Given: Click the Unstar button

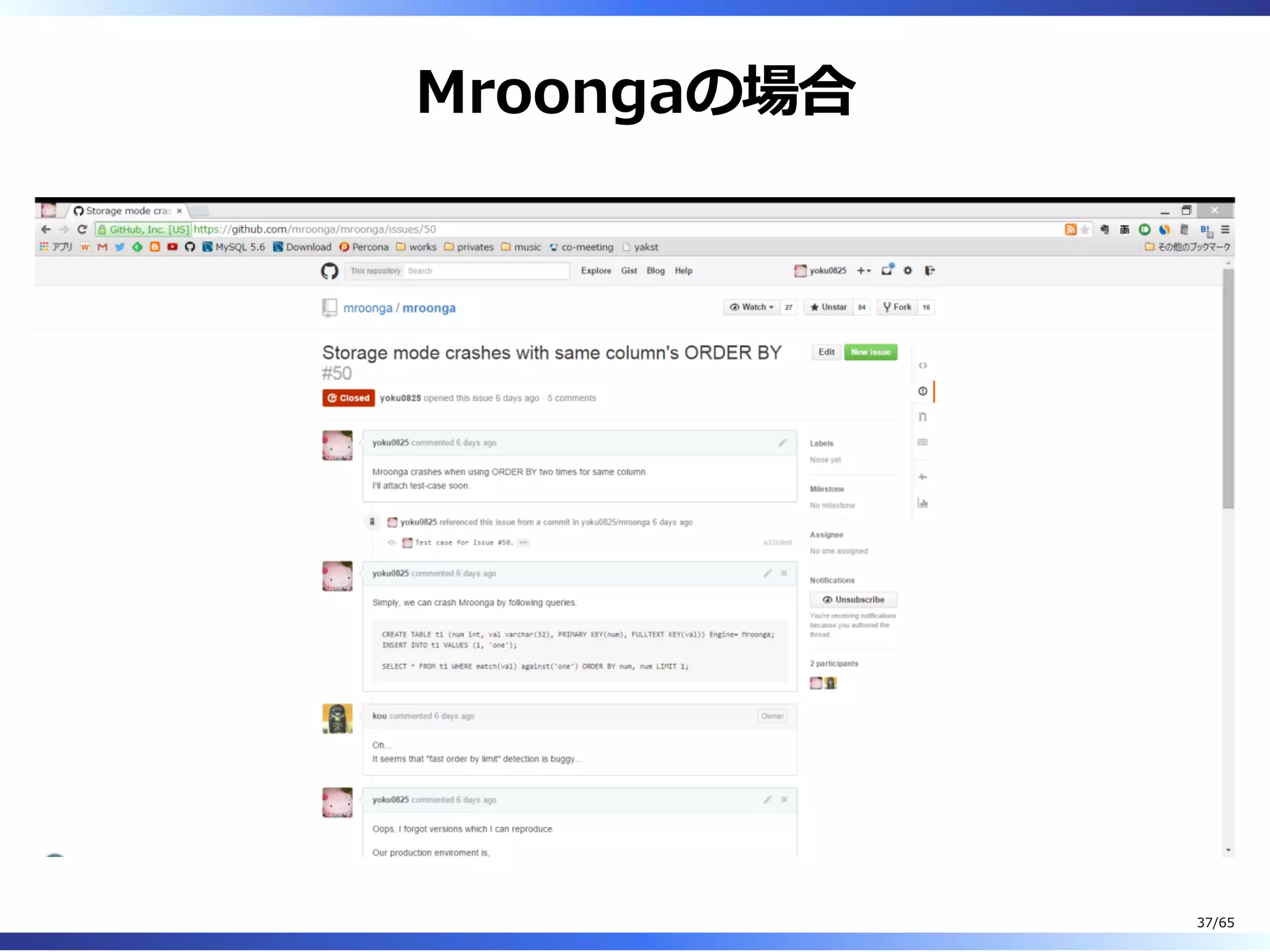Looking at the screenshot, I should pos(828,307).
